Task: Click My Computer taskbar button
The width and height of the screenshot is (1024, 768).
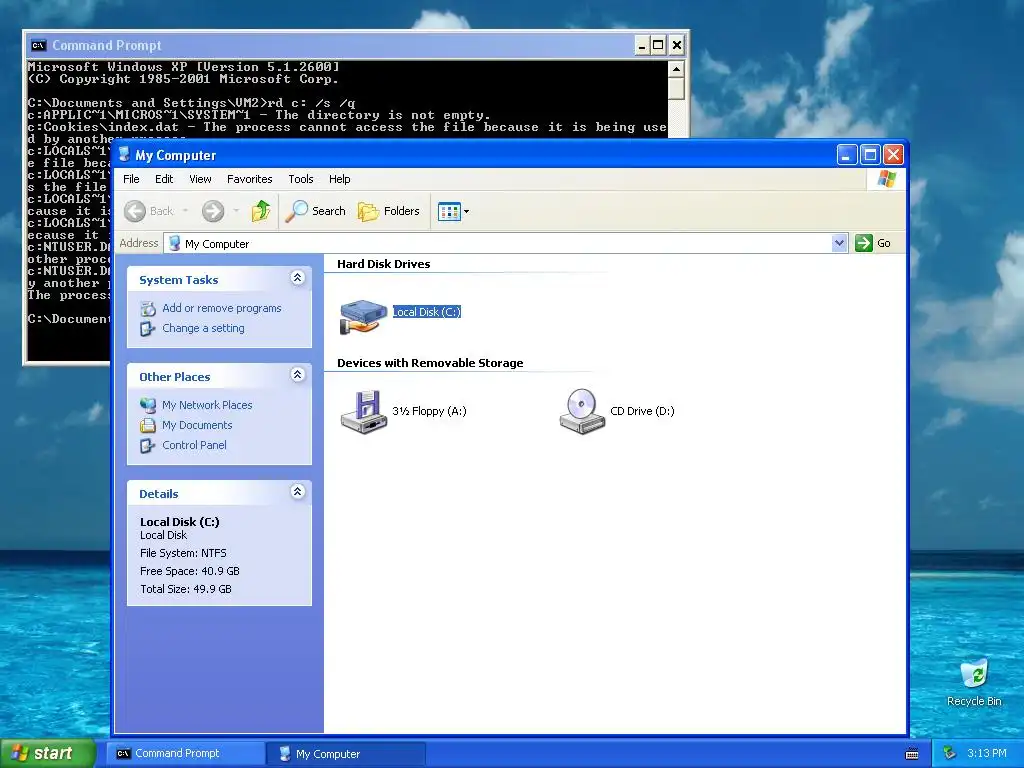Action: (x=346, y=754)
